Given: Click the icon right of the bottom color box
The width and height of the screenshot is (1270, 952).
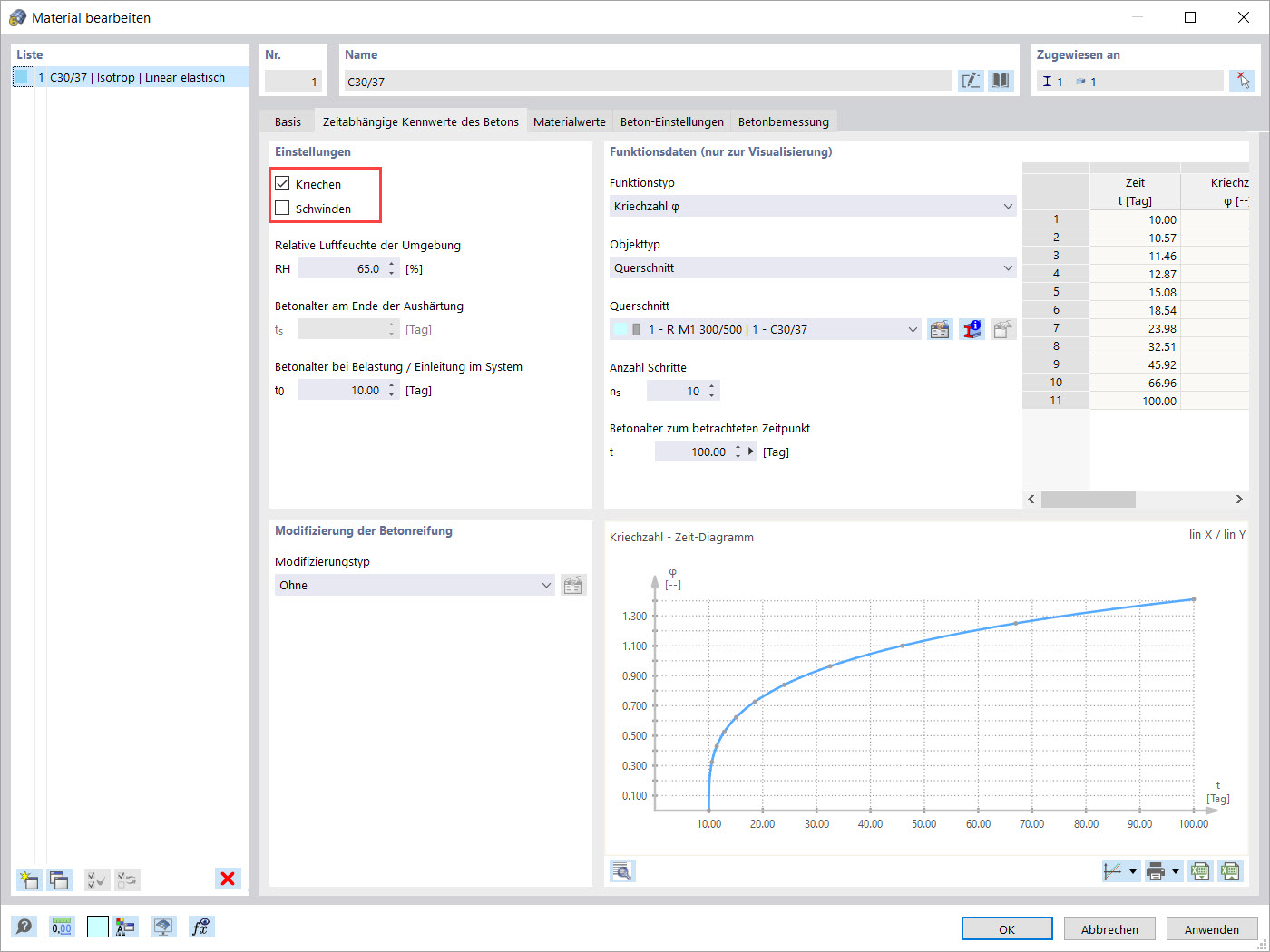Looking at the screenshot, I should pos(125,927).
